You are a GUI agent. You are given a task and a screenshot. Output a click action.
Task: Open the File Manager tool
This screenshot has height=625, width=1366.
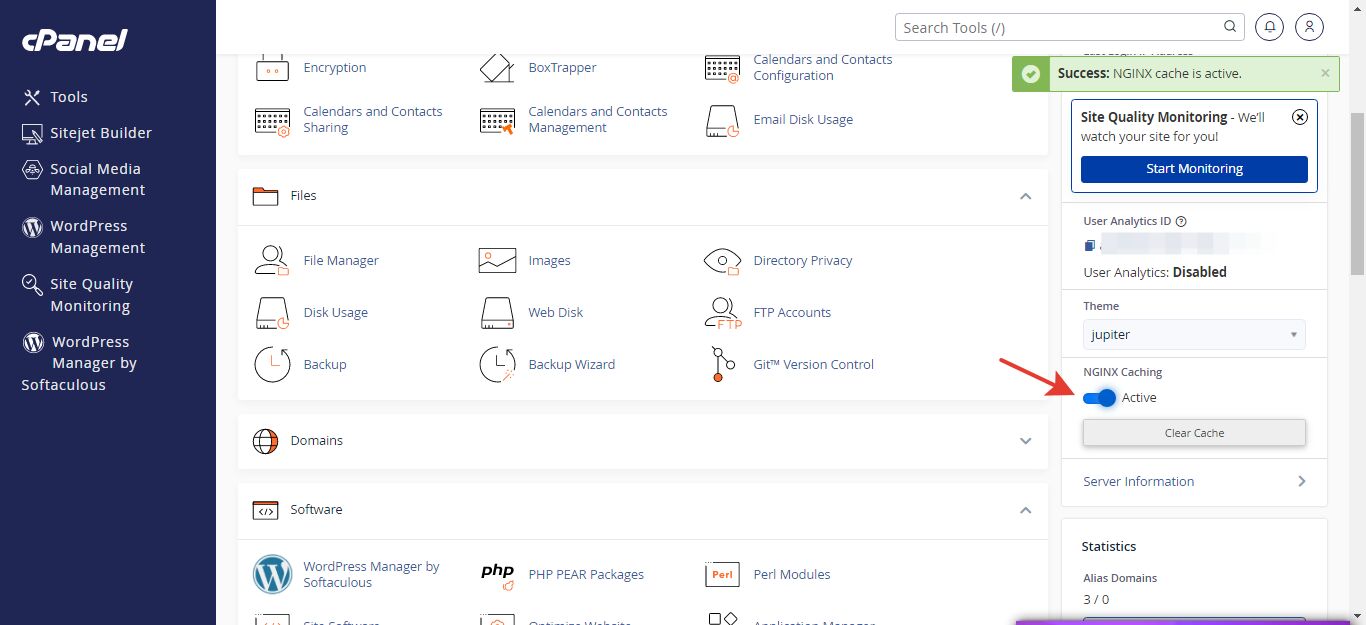point(340,260)
